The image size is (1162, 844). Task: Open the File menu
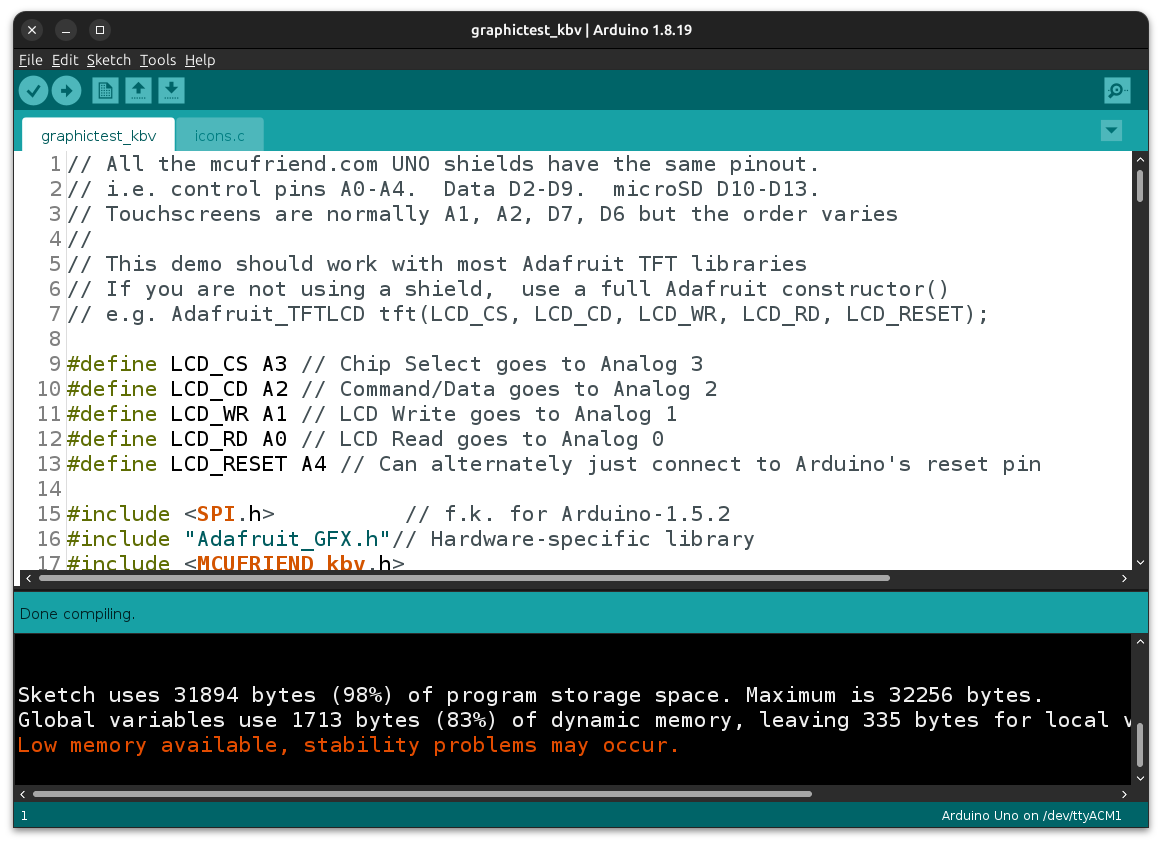point(30,60)
